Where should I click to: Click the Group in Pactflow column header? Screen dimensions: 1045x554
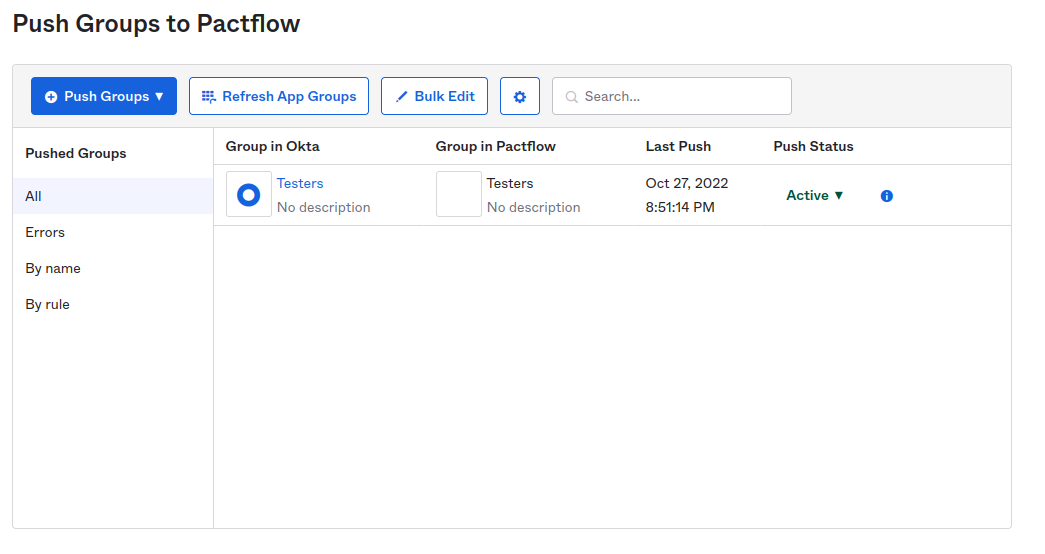[495, 147]
